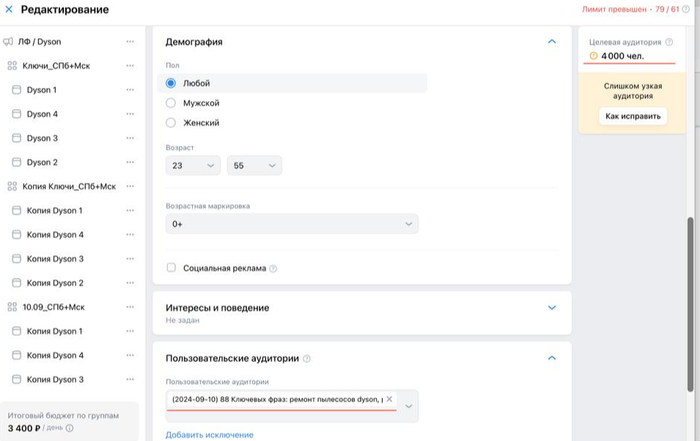The image size is (700, 441).
Task: Open the three-dot menu for 10.09_СПб+Мск
Action: [x=130, y=307]
